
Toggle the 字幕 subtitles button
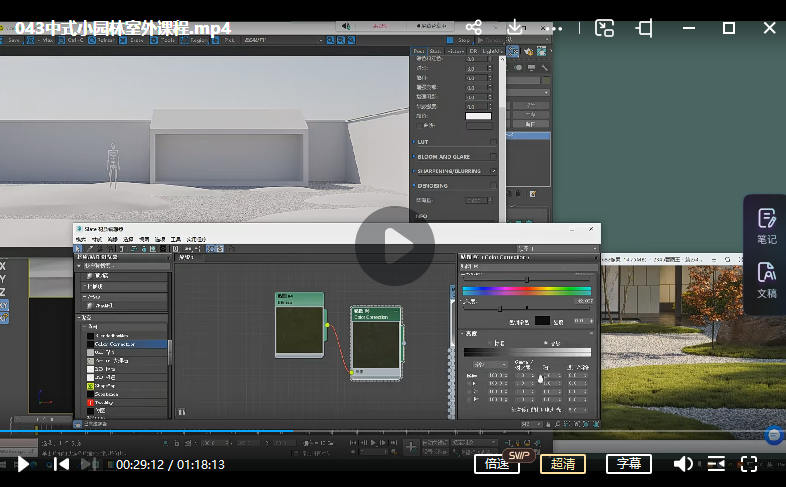pyautogui.click(x=628, y=464)
